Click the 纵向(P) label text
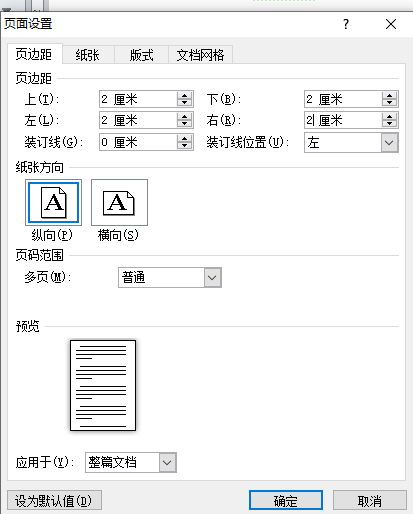Viewport: 413px width, 514px height. coord(52,235)
